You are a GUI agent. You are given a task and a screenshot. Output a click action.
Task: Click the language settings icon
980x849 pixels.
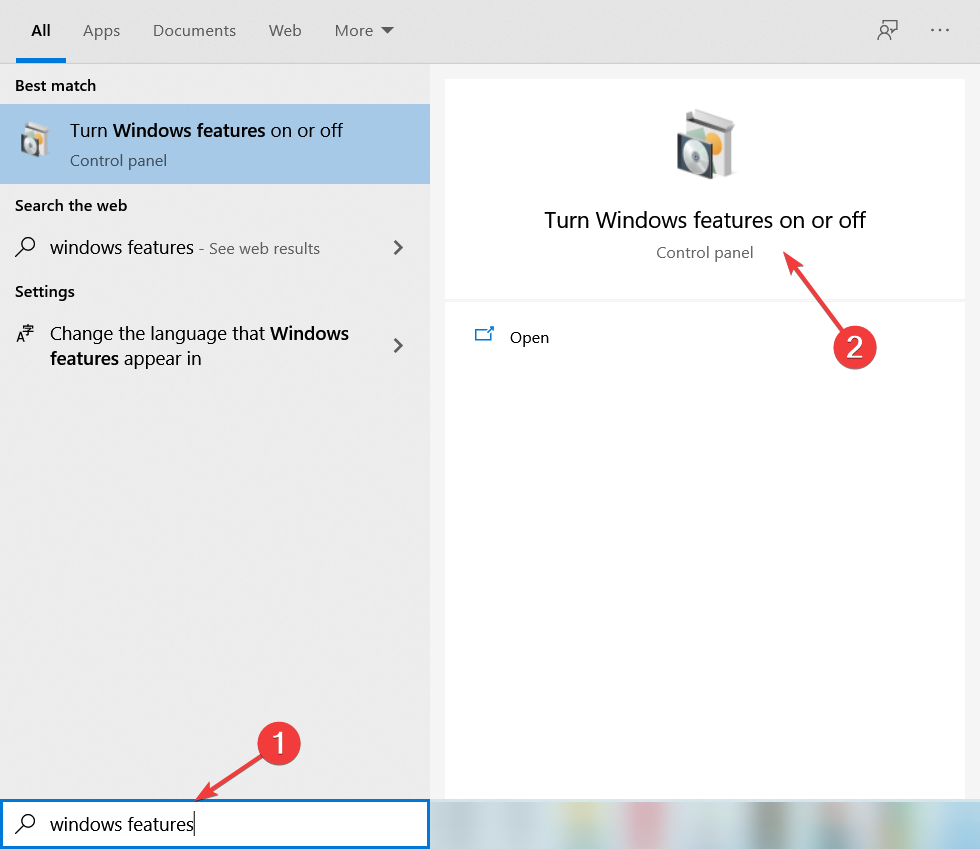(x=25, y=333)
